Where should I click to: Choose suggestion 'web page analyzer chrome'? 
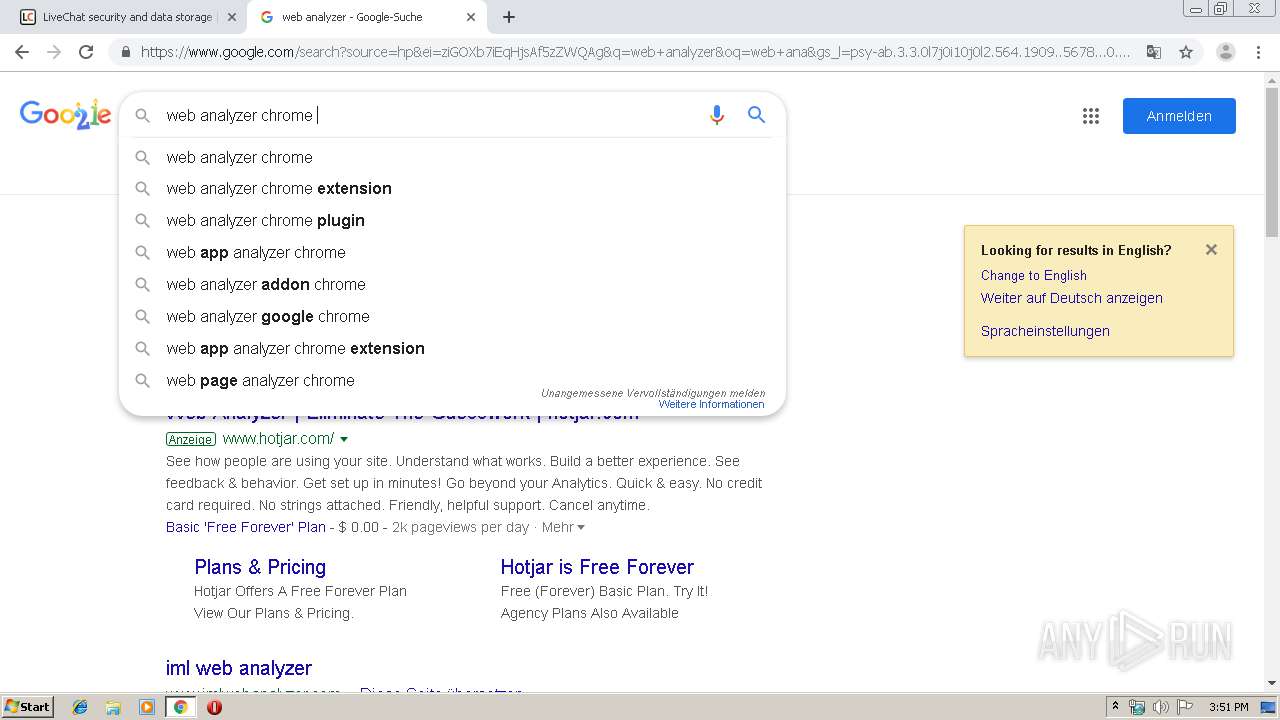pos(452,380)
